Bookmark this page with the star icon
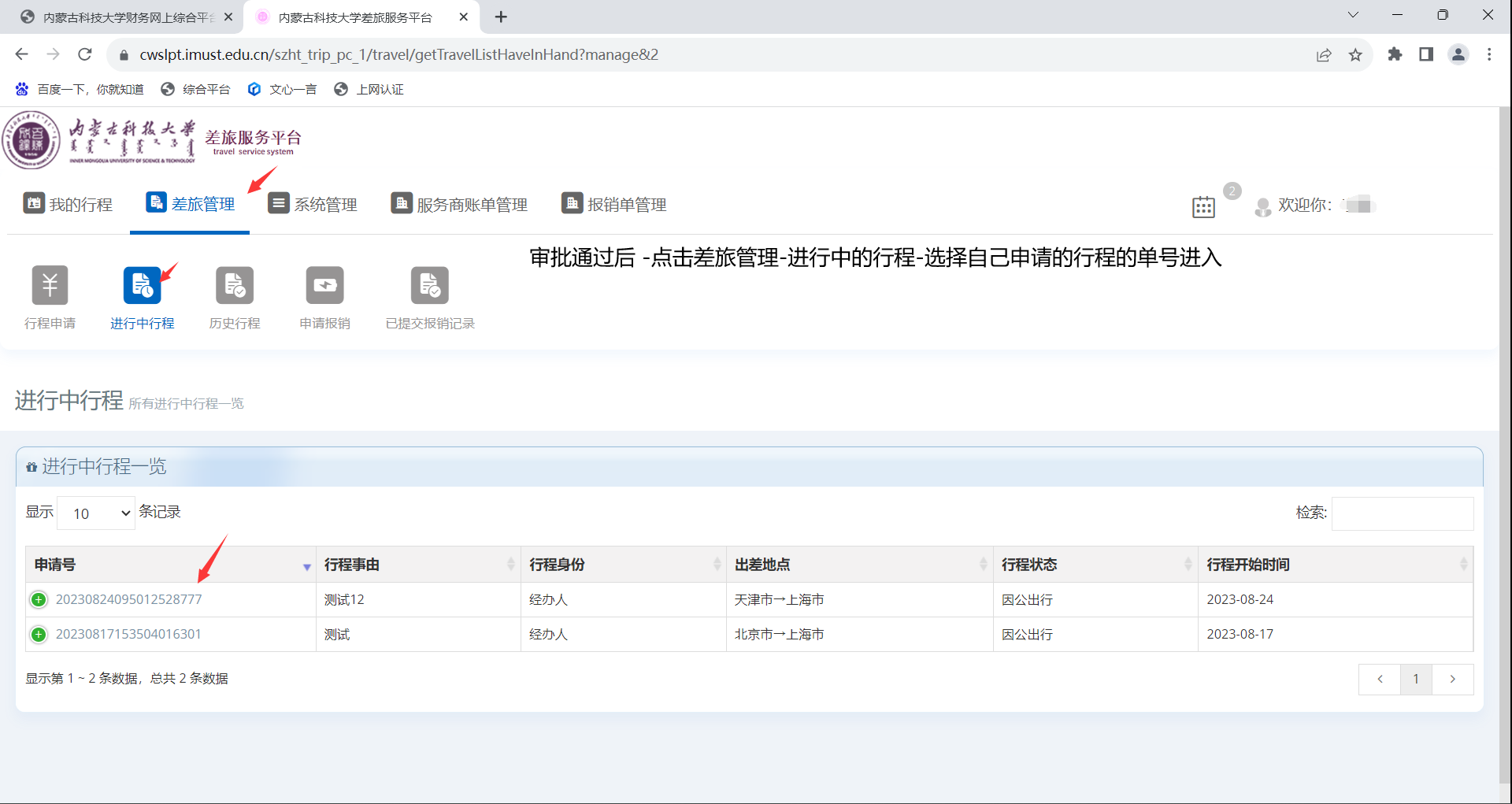The height and width of the screenshot is (804, 1512). [x=1355, y=54]
